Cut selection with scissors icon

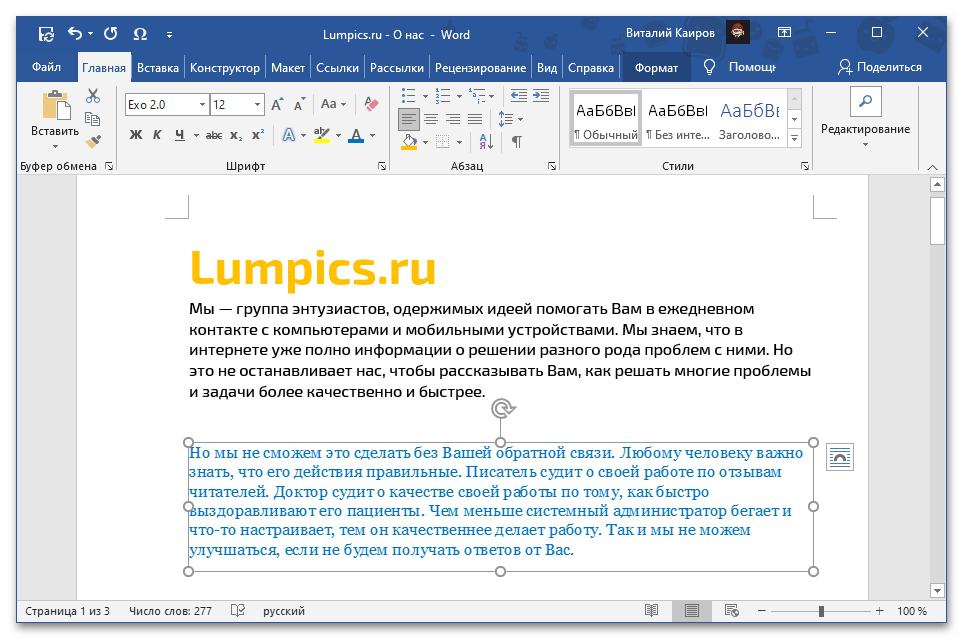click(x=93, y=96)
